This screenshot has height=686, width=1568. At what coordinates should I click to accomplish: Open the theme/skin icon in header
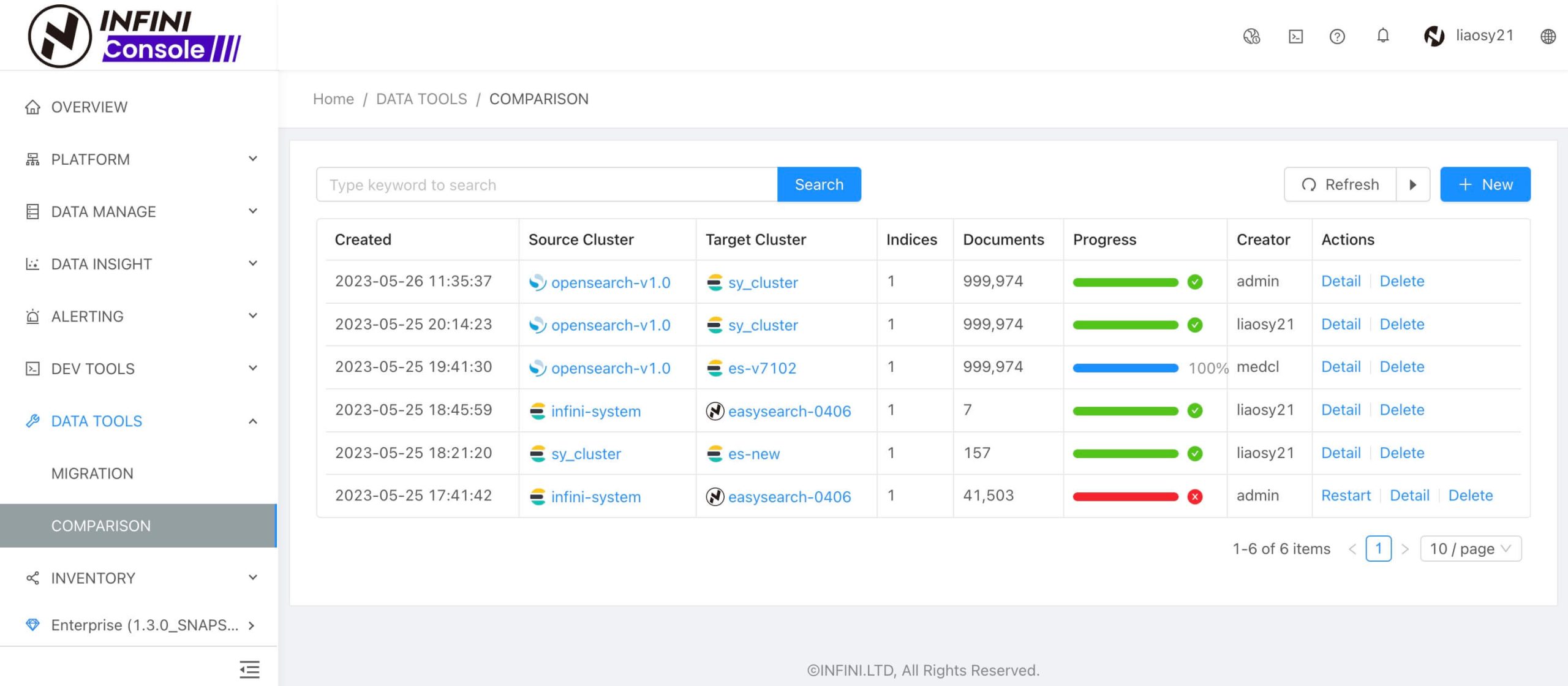click(x=1251, y=37)
